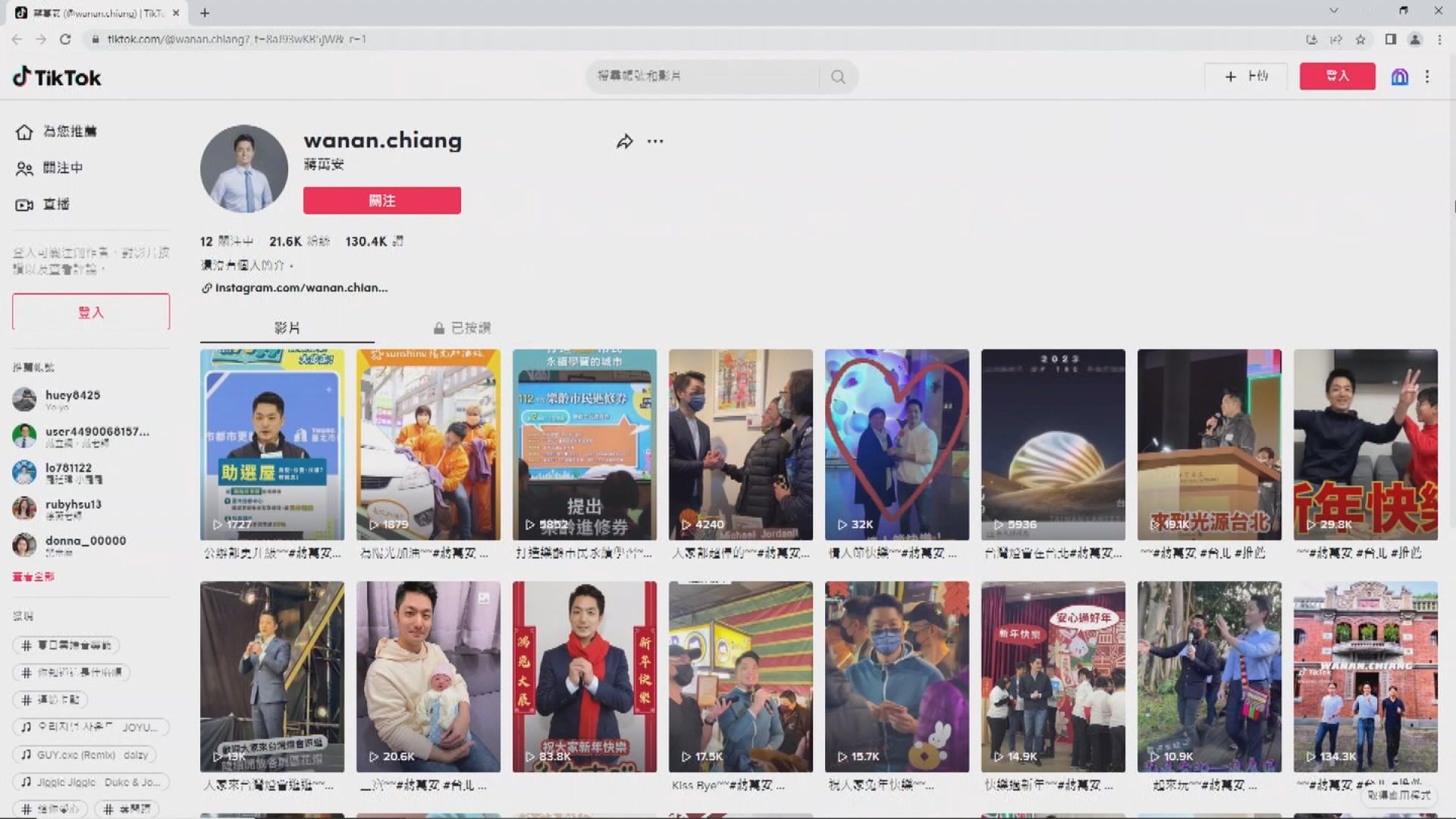
Task: Open the Chrome tab search chevron
Action: pyautogui.click(x=1334, y=11)
